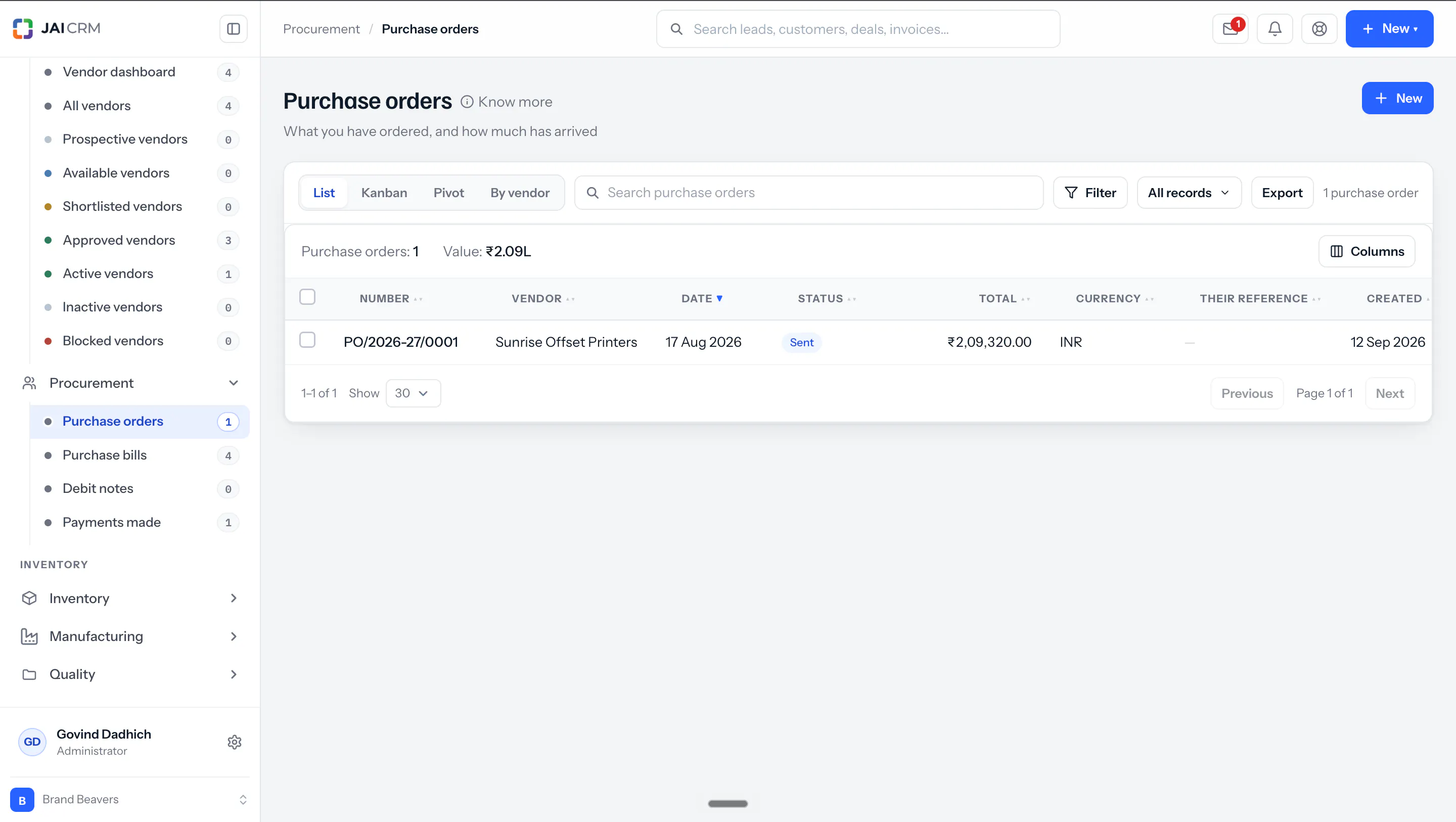Open Payments made in sidebar
Viewport: 1456px width, 822px height.
click(x=140, y=522)
